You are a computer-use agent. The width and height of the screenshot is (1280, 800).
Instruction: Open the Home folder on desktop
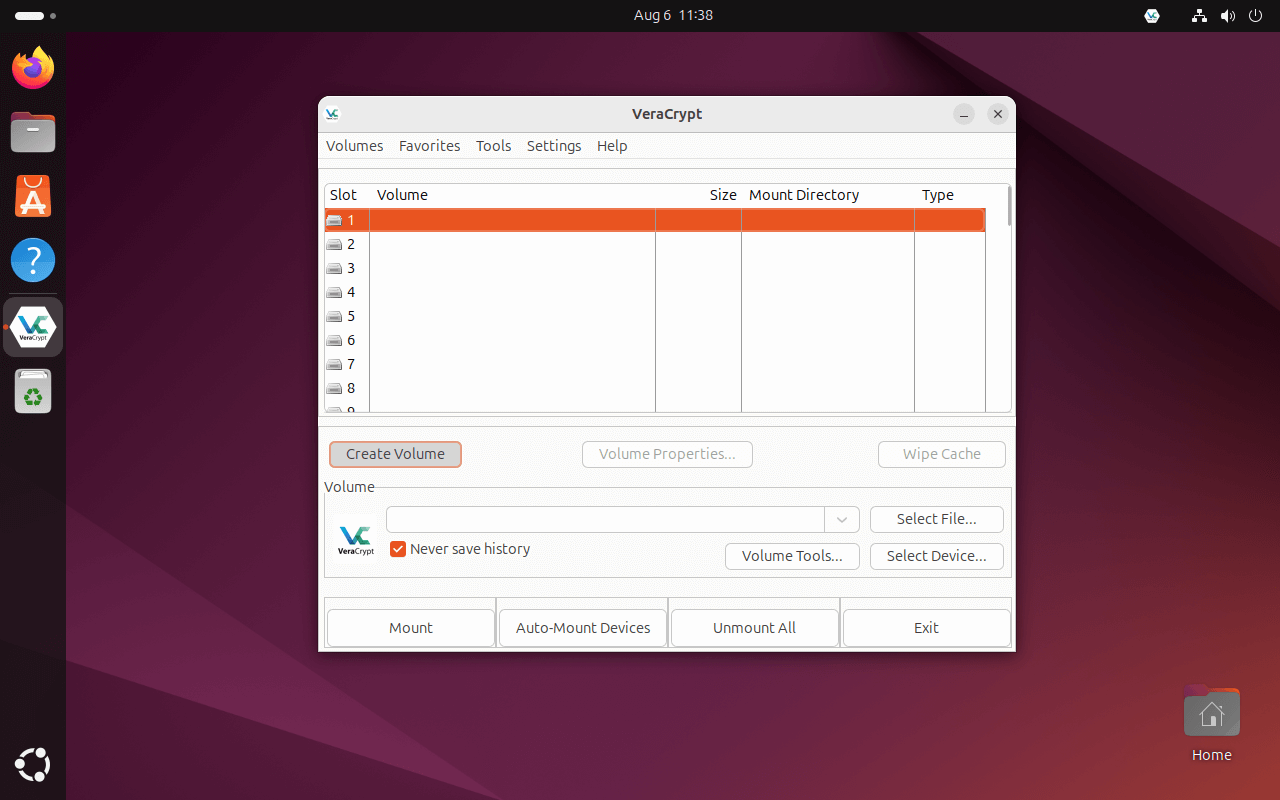[x=1211, y=722]
